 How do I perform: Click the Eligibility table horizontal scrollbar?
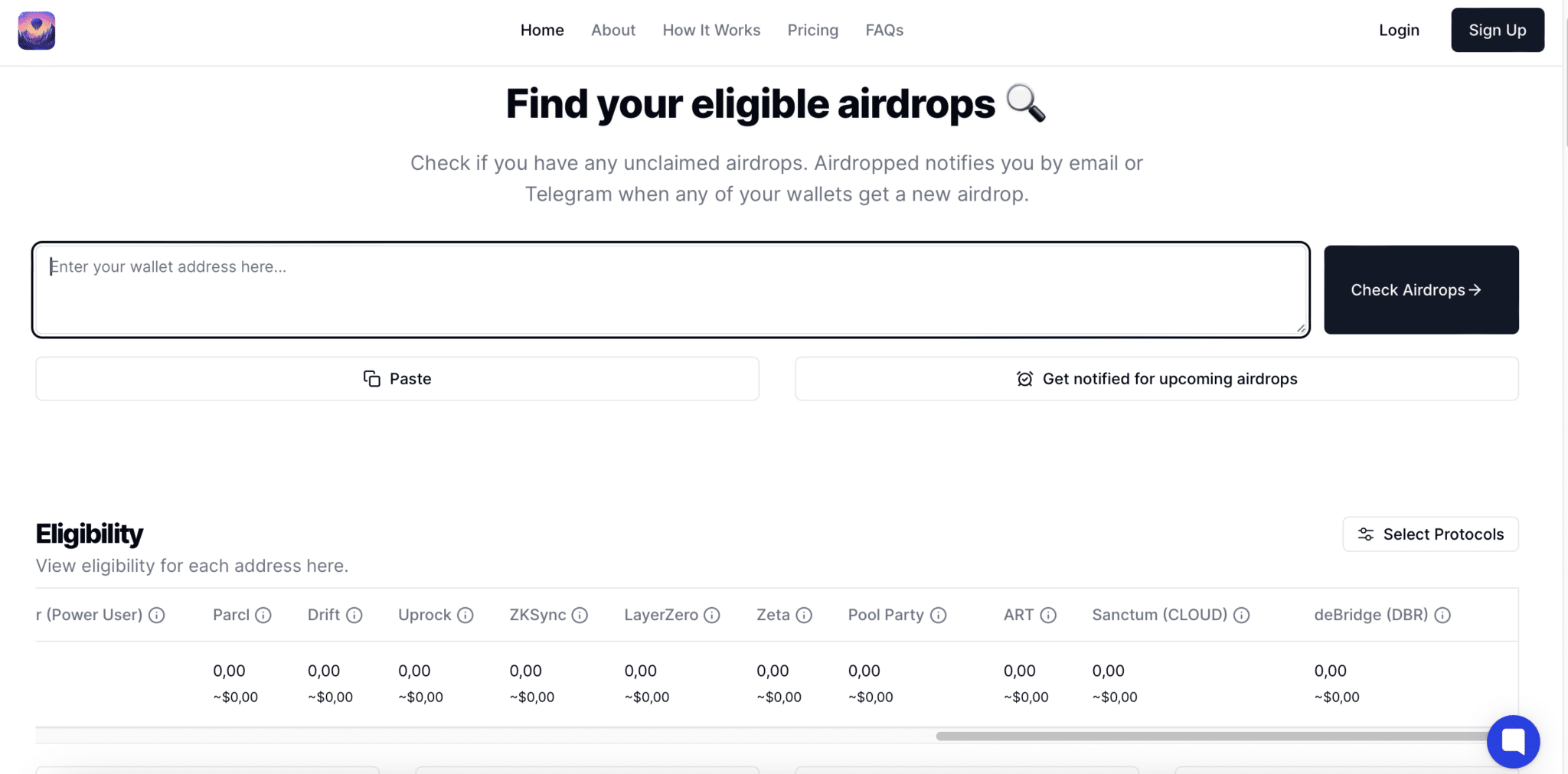point(1210,735)
